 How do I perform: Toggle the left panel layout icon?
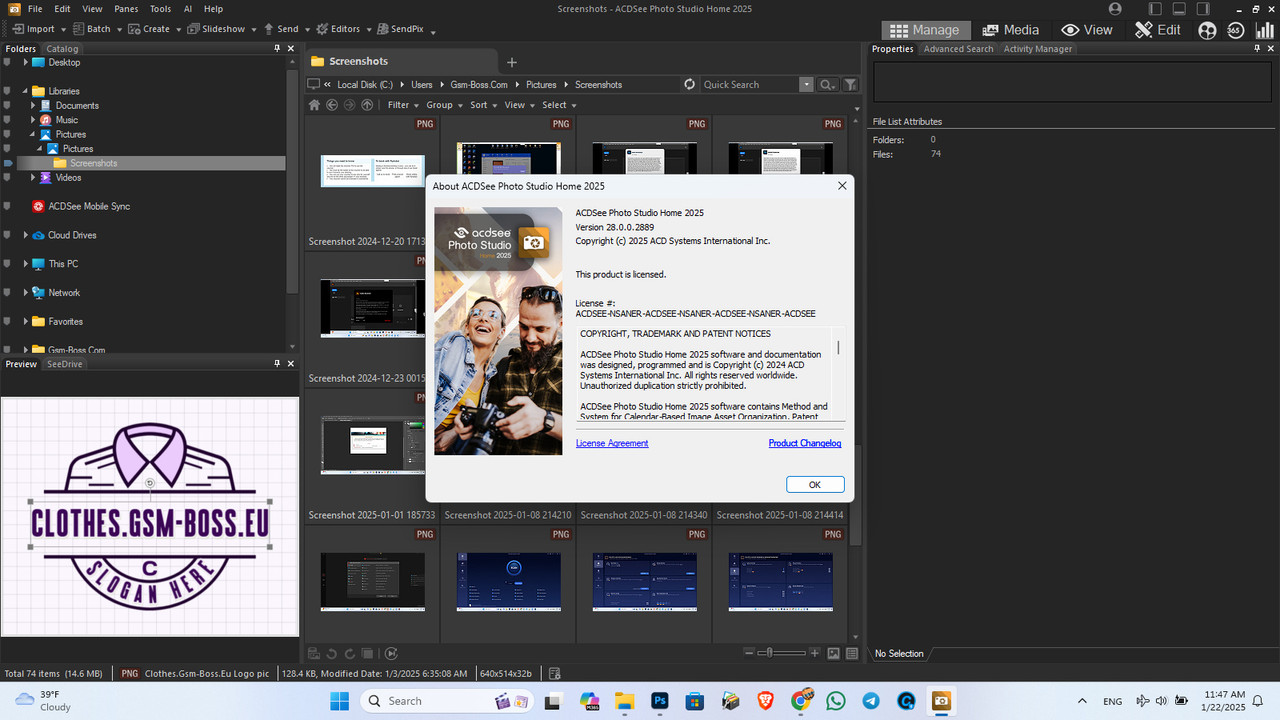1156,9
